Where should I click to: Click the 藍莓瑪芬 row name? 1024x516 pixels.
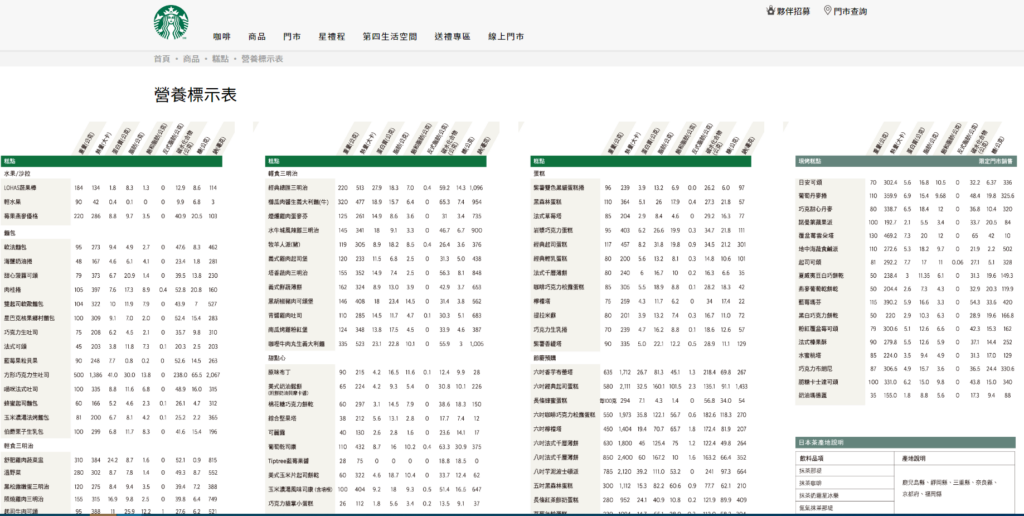tap(811, 302)
